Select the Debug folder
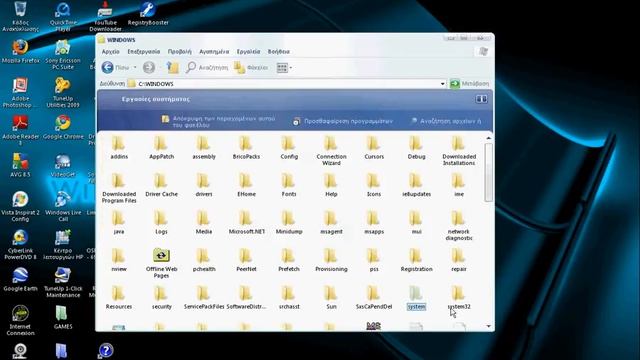640x360 pixels. click(x=416, y=148)
